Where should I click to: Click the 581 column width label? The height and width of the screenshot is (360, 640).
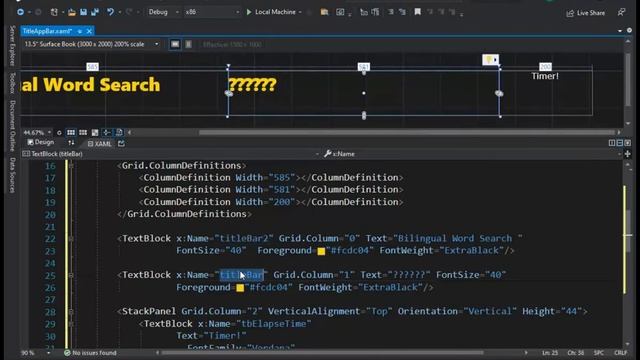click(x=364, y=67)
